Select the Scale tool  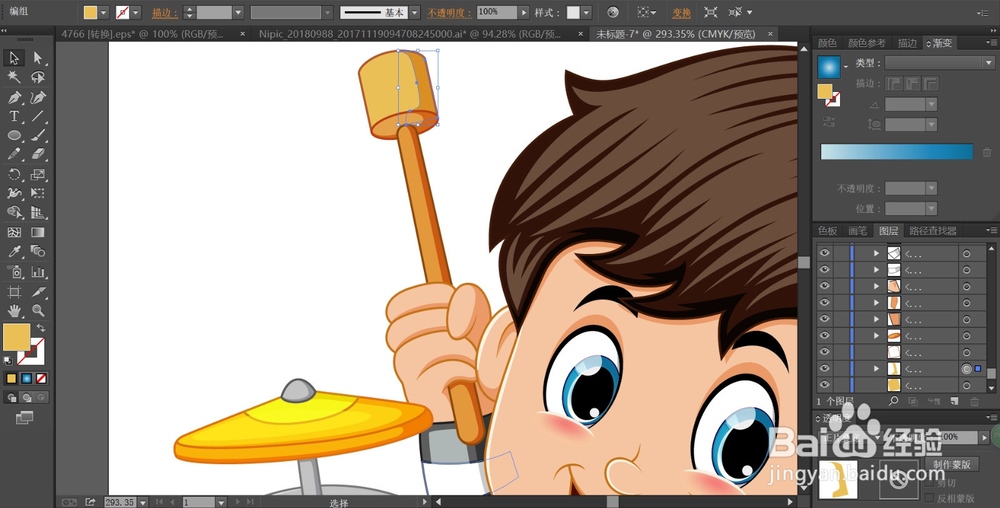pos(38,174)
